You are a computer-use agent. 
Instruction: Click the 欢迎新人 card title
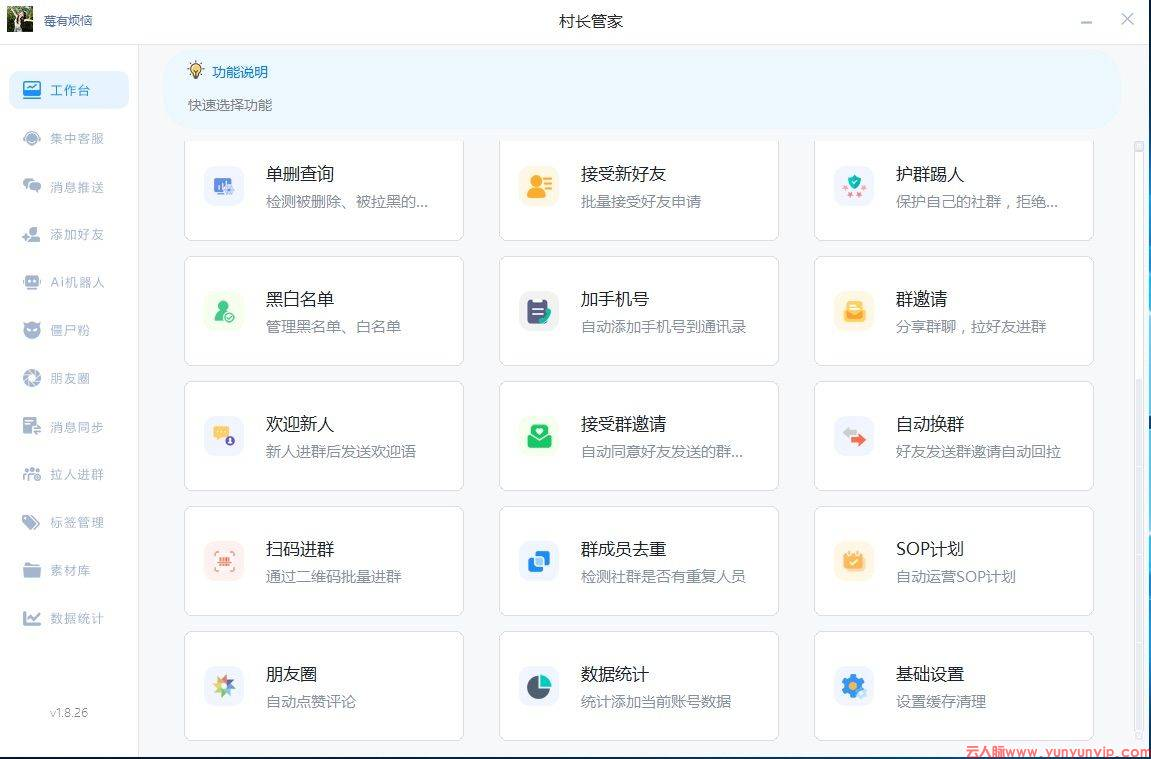[x=300, y=424]
